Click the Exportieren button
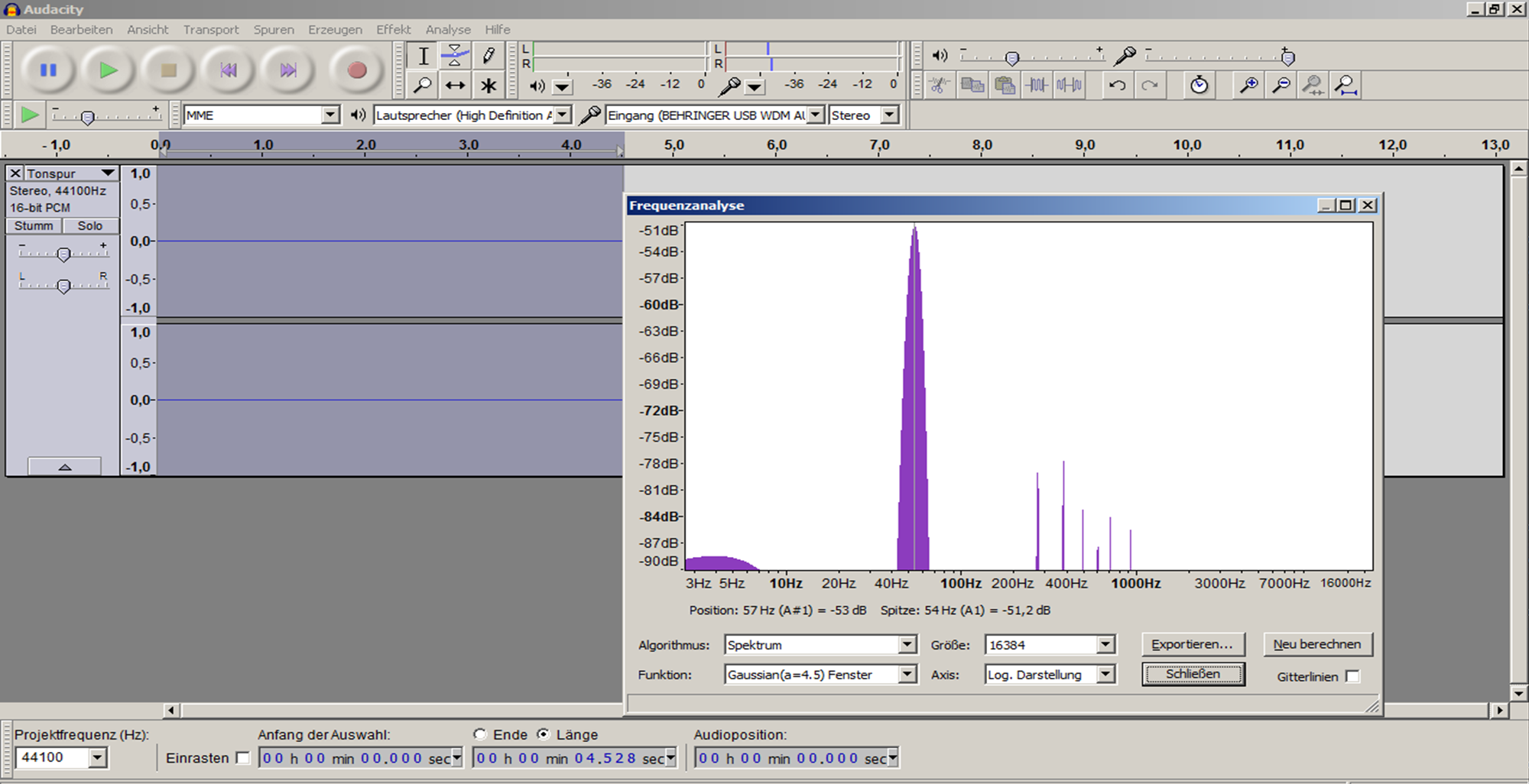 (1192, 644)
